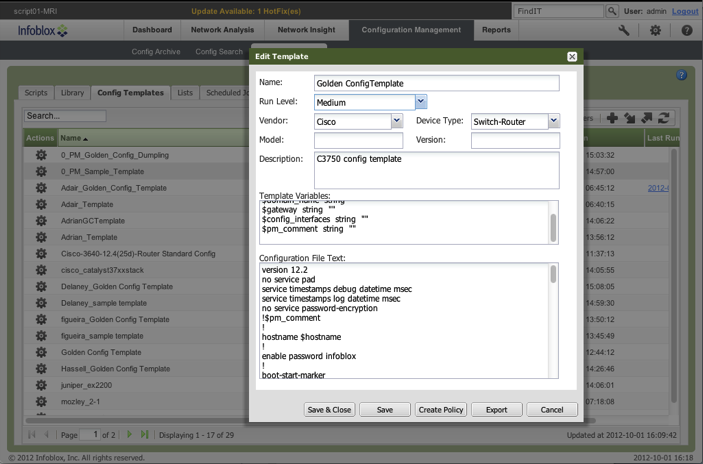This screenshot has height=464, width=703.
Task: Open actions gear for 0_PM_Sample_Template
Action: (x=41, y=172)
